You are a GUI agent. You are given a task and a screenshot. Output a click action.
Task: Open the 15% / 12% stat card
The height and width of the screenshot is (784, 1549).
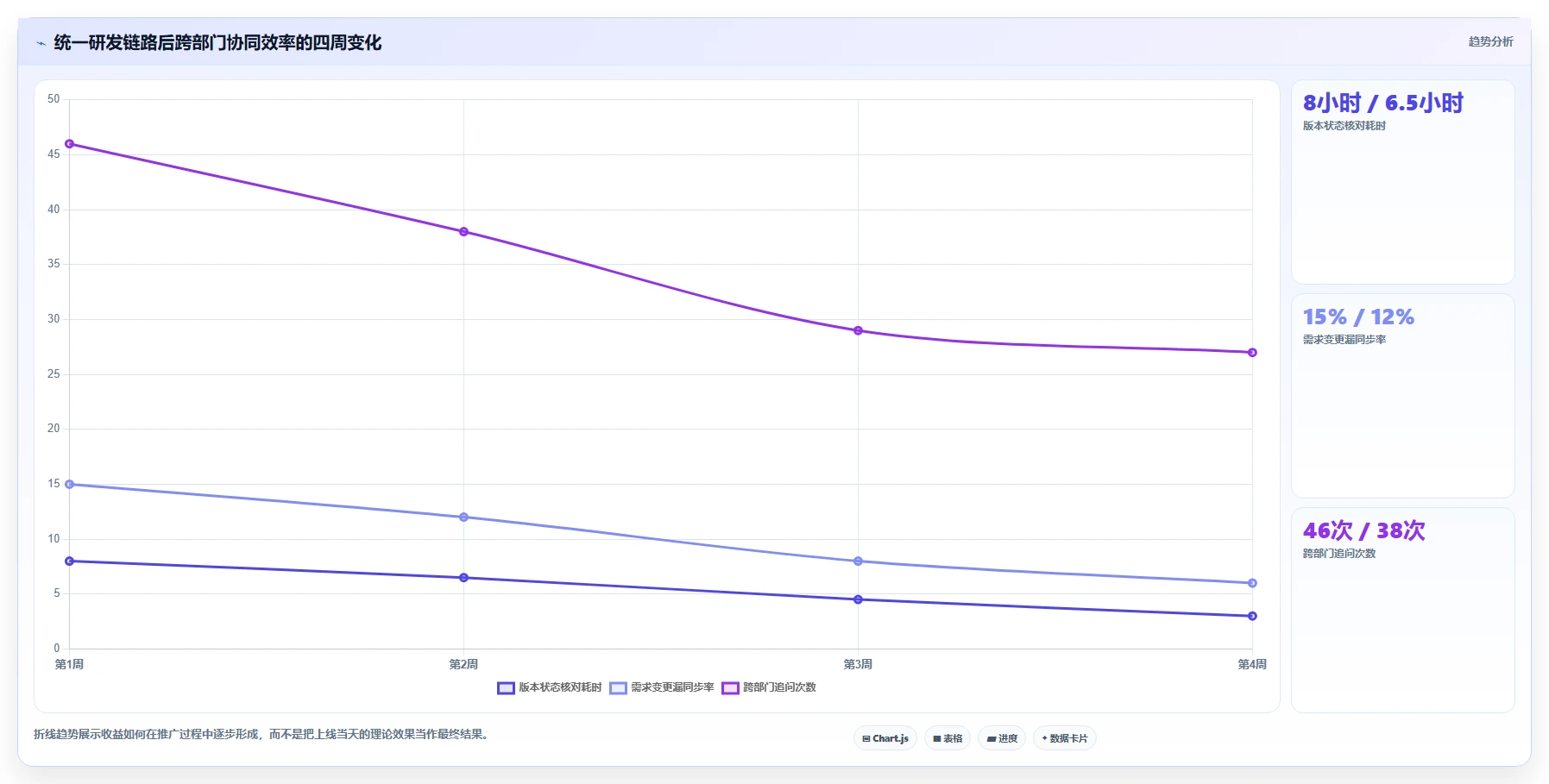(x=1403, y=396)
